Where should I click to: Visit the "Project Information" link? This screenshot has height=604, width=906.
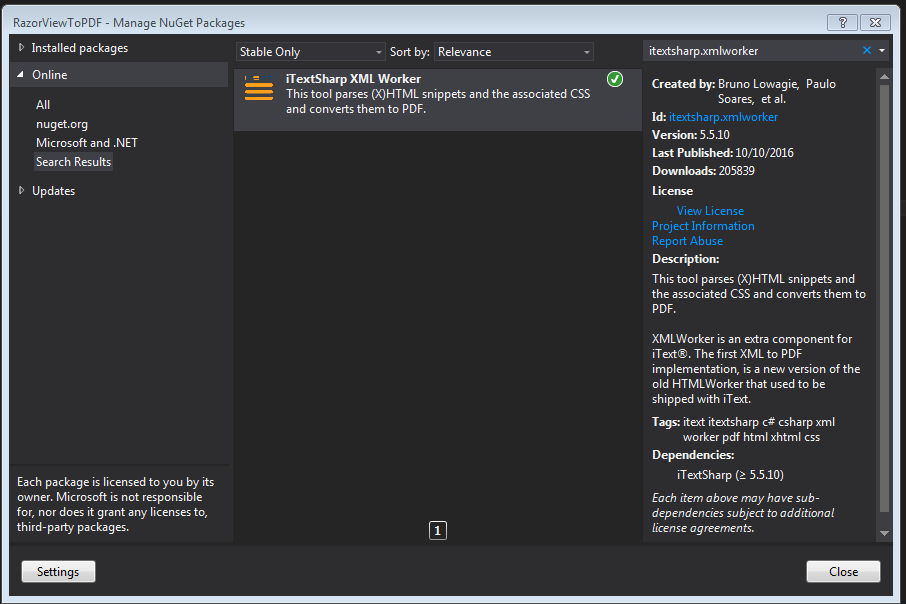[702, 225]
